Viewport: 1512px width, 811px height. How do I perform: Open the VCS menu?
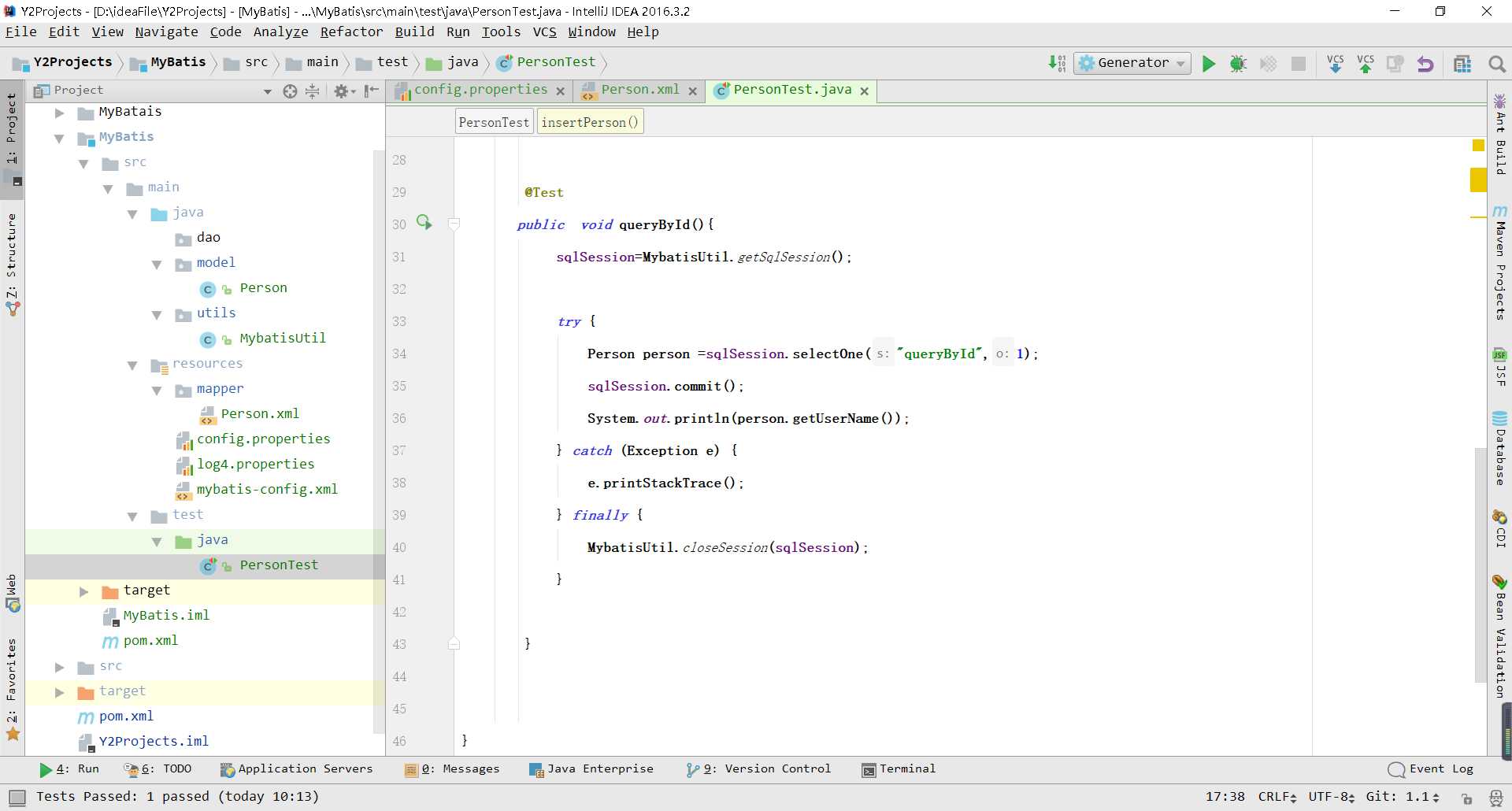544,32
